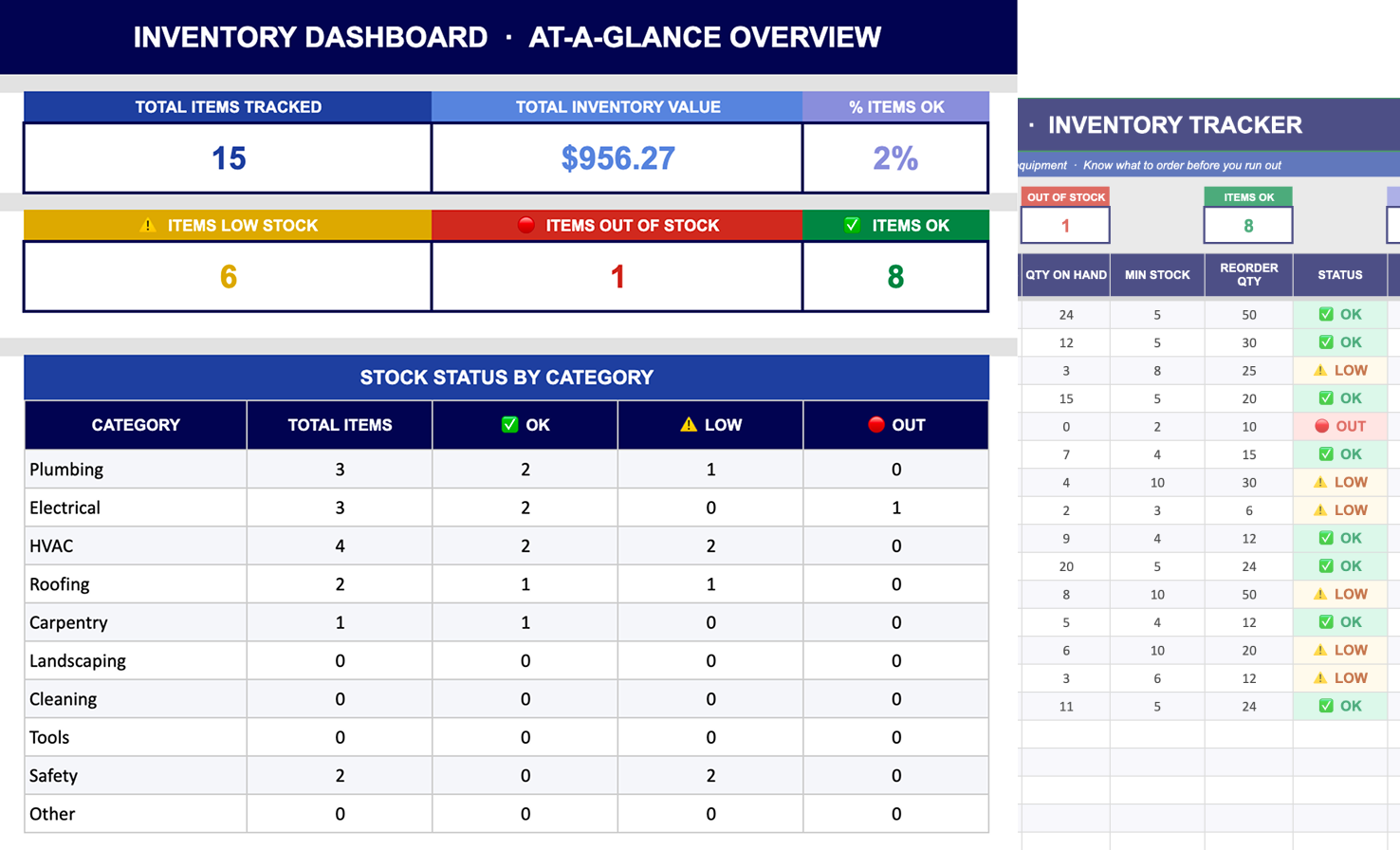Viewport: 1400px width, 850px height.
Task: Click the LOW warning icon in the row with 6 on hand
Action: 1320,650
